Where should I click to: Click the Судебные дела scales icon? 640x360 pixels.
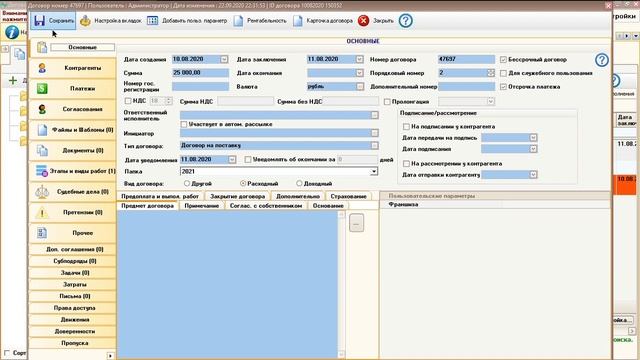(42, 192)
